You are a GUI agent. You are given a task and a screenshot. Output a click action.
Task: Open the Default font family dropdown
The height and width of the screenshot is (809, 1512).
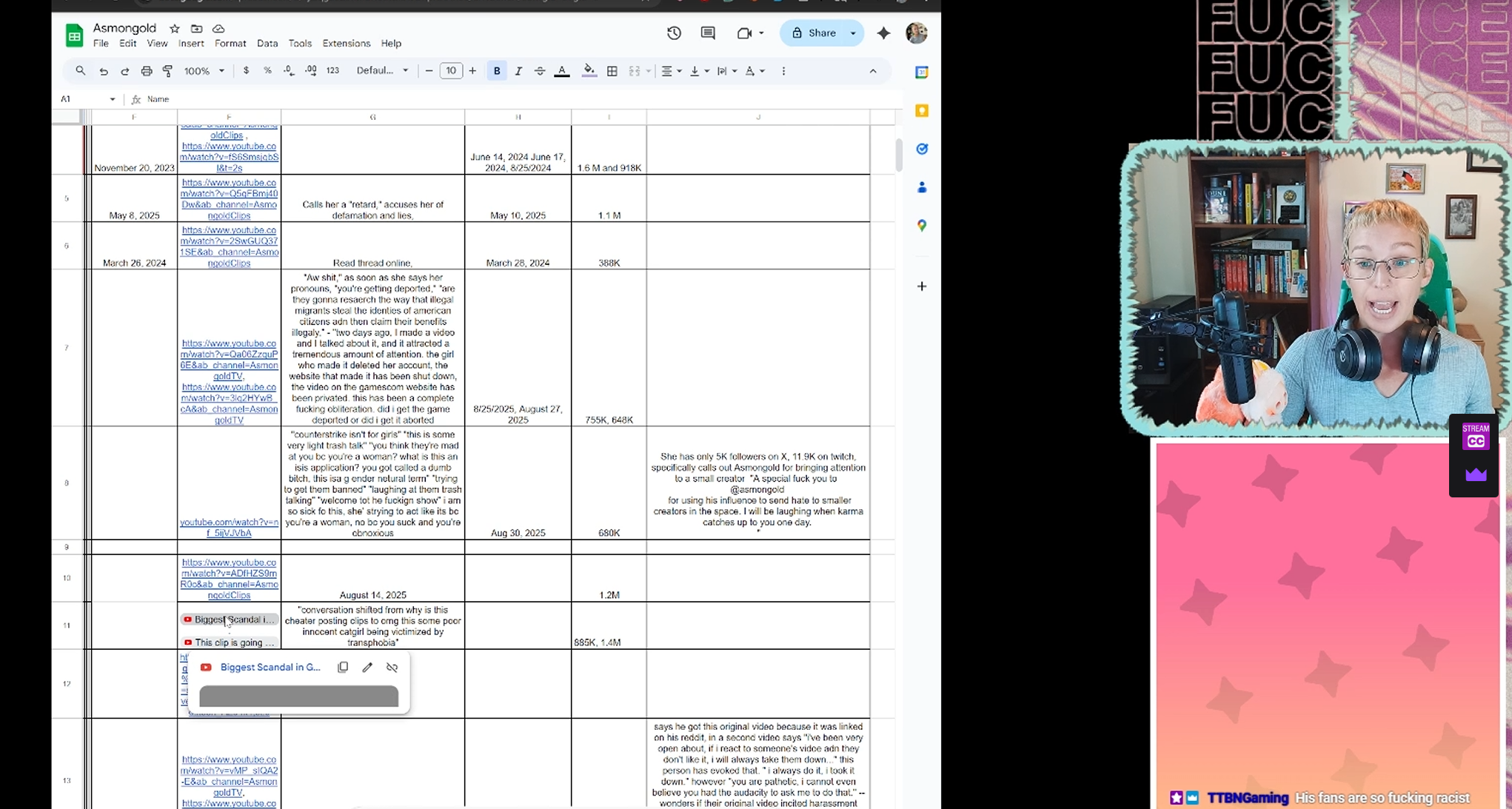coord(382,71)
